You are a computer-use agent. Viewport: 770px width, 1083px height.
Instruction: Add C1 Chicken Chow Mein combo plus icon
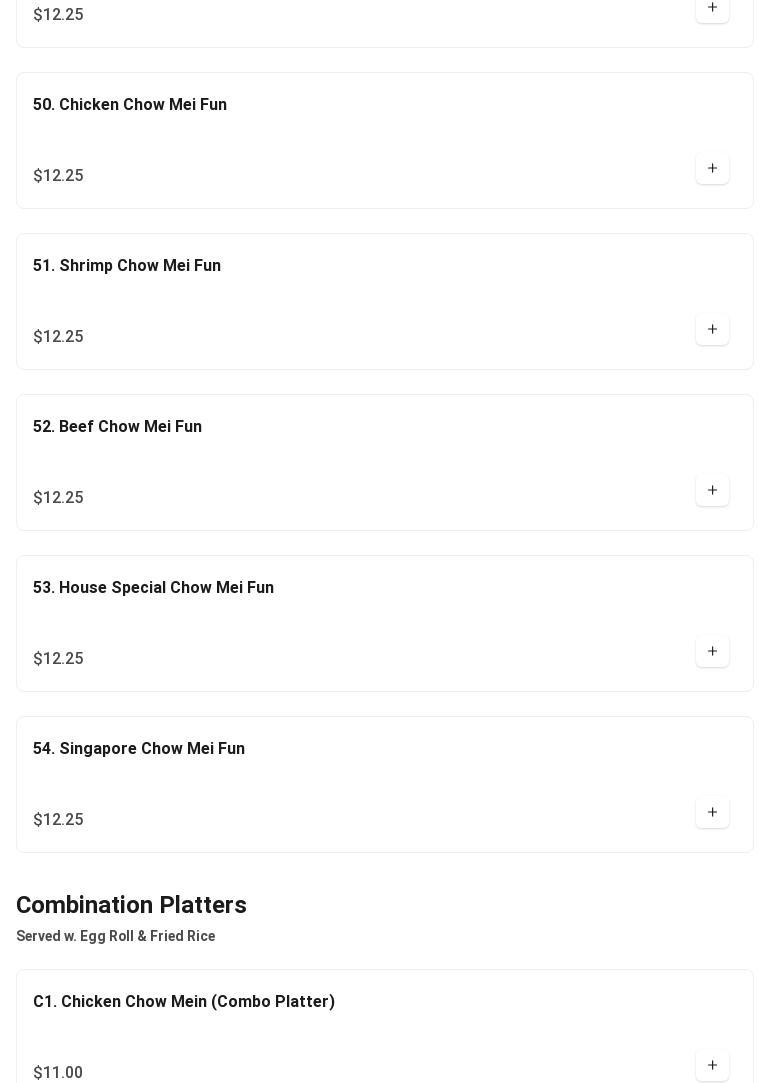tap(712, 1066)
